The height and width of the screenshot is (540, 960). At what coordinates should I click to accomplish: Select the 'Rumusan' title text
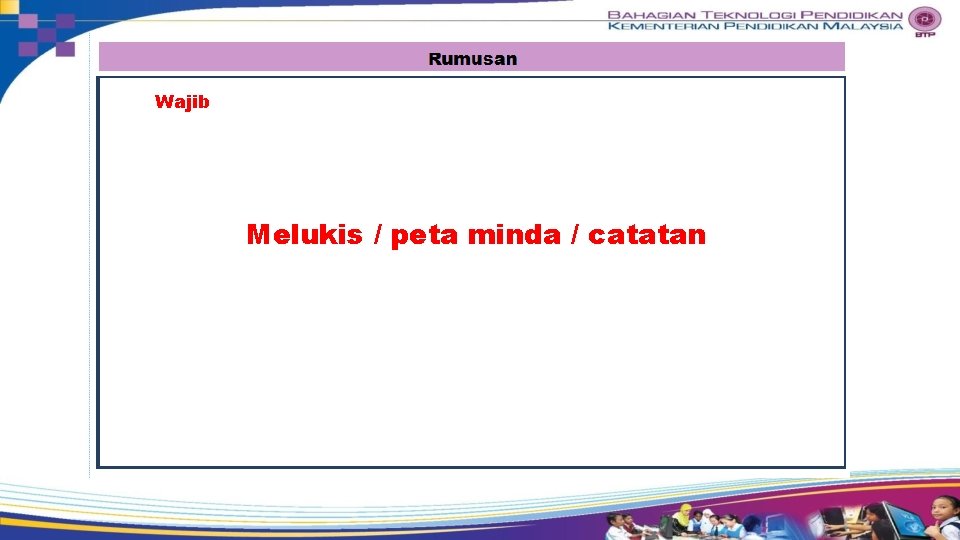point(472,59)
